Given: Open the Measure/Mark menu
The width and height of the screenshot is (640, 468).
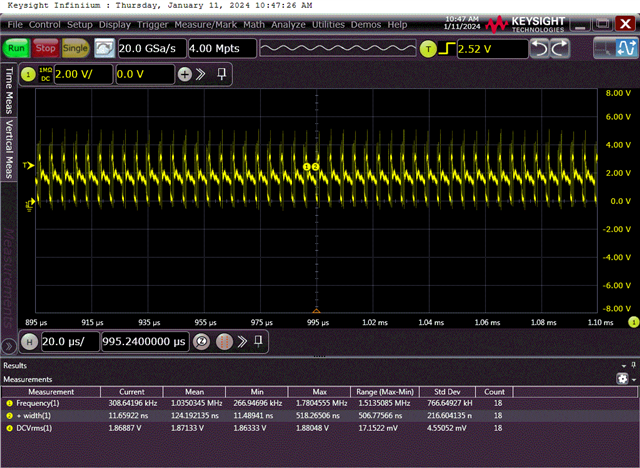Looking at the screenshot, I should 208,23.
